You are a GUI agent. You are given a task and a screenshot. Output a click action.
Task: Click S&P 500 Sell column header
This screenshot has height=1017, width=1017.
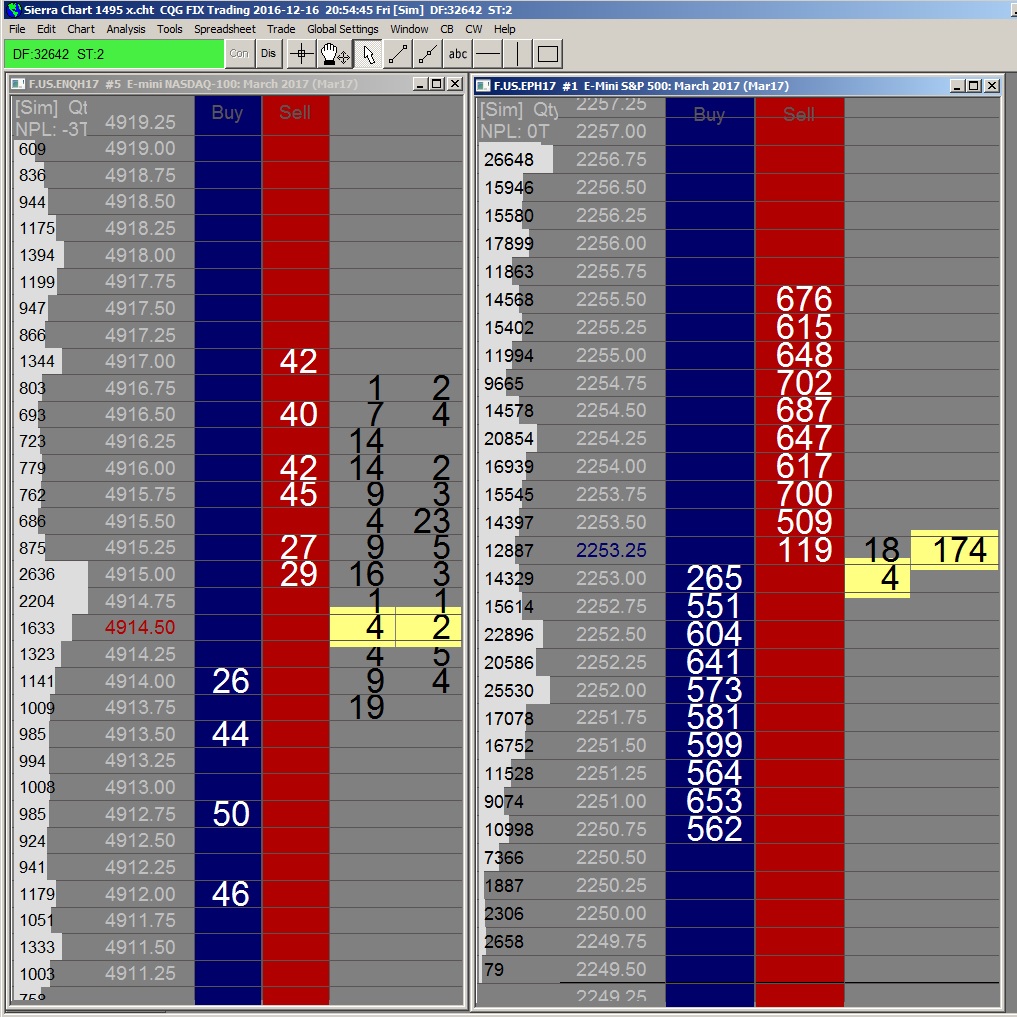tap(799, 115)
